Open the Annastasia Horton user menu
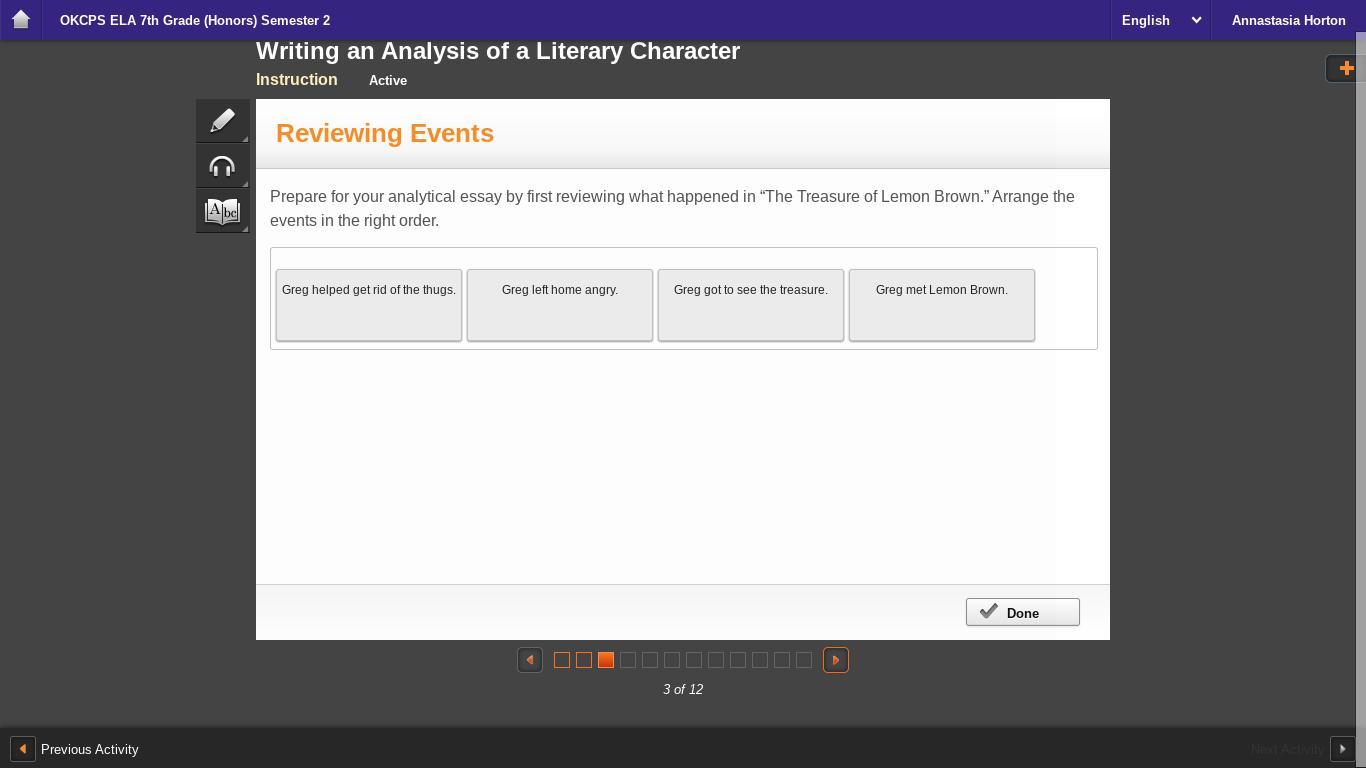Image resolution: width=1366 pixels, height=768 pixels. 1288,20
